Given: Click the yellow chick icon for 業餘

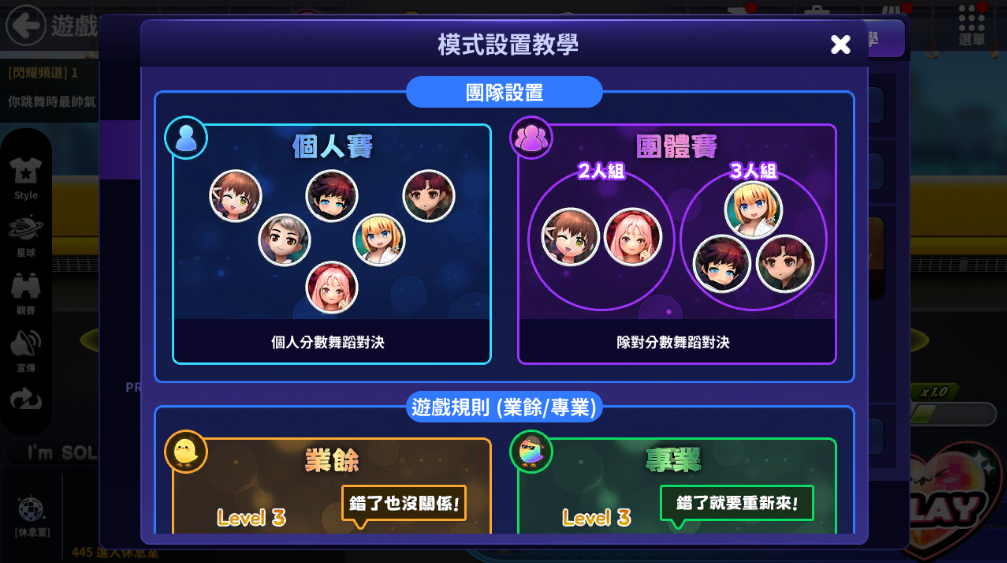Looking at the screenshot, I should pyautogui.click(x=186, y=451).
